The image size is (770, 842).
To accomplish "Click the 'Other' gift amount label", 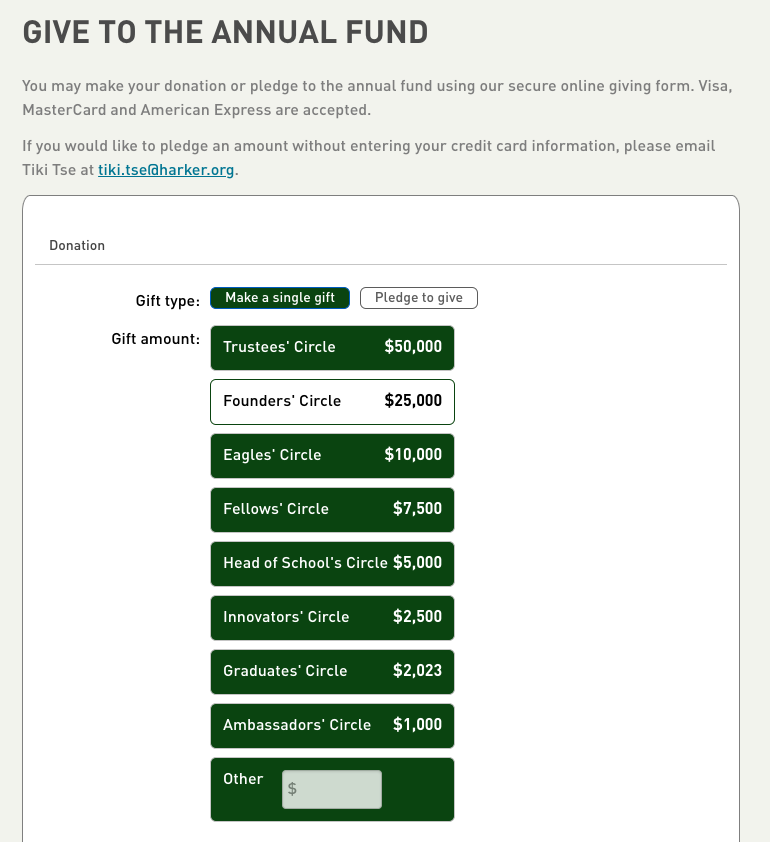I will 243,779.
